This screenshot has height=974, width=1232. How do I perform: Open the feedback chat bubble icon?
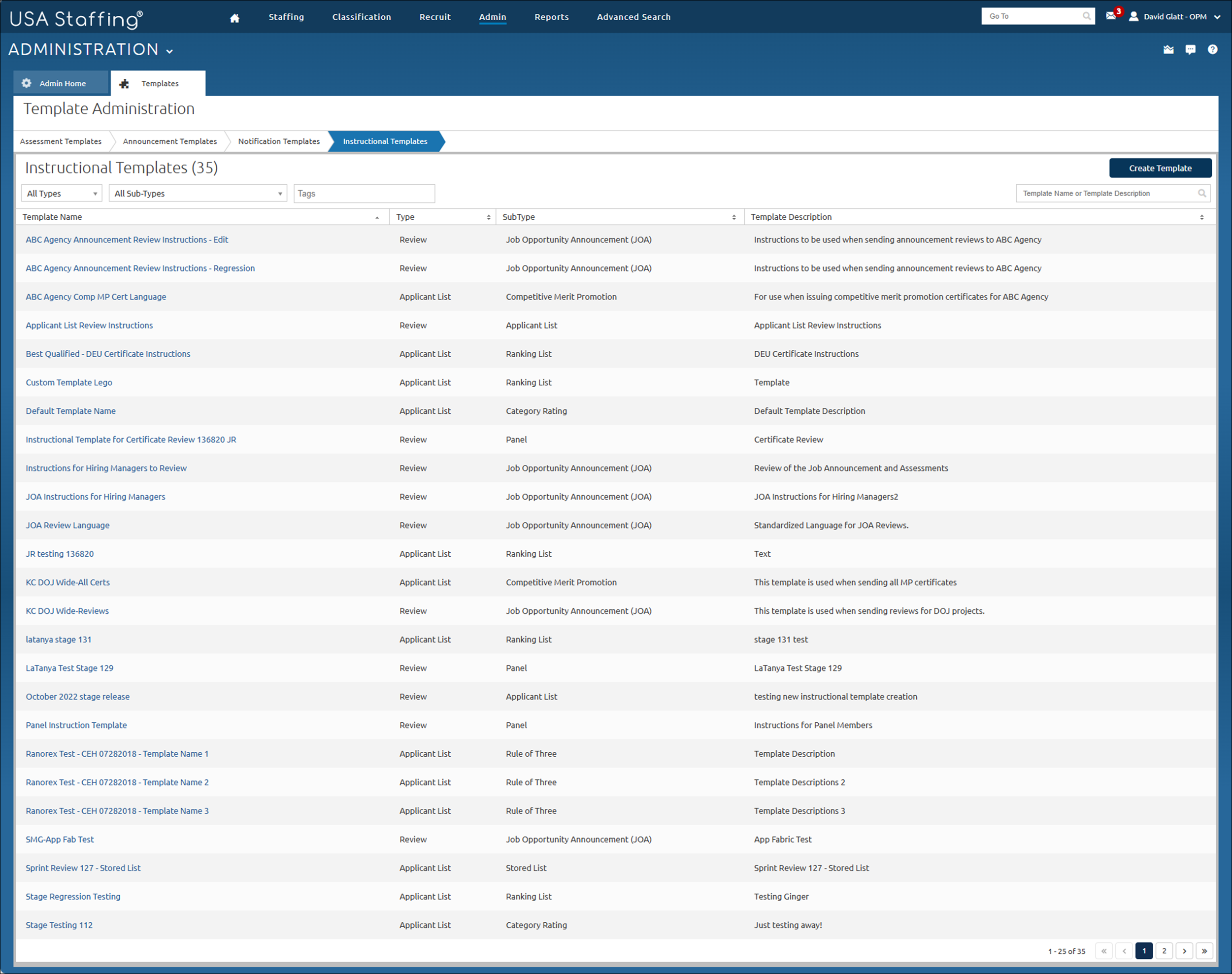[x=1191, y=50]
